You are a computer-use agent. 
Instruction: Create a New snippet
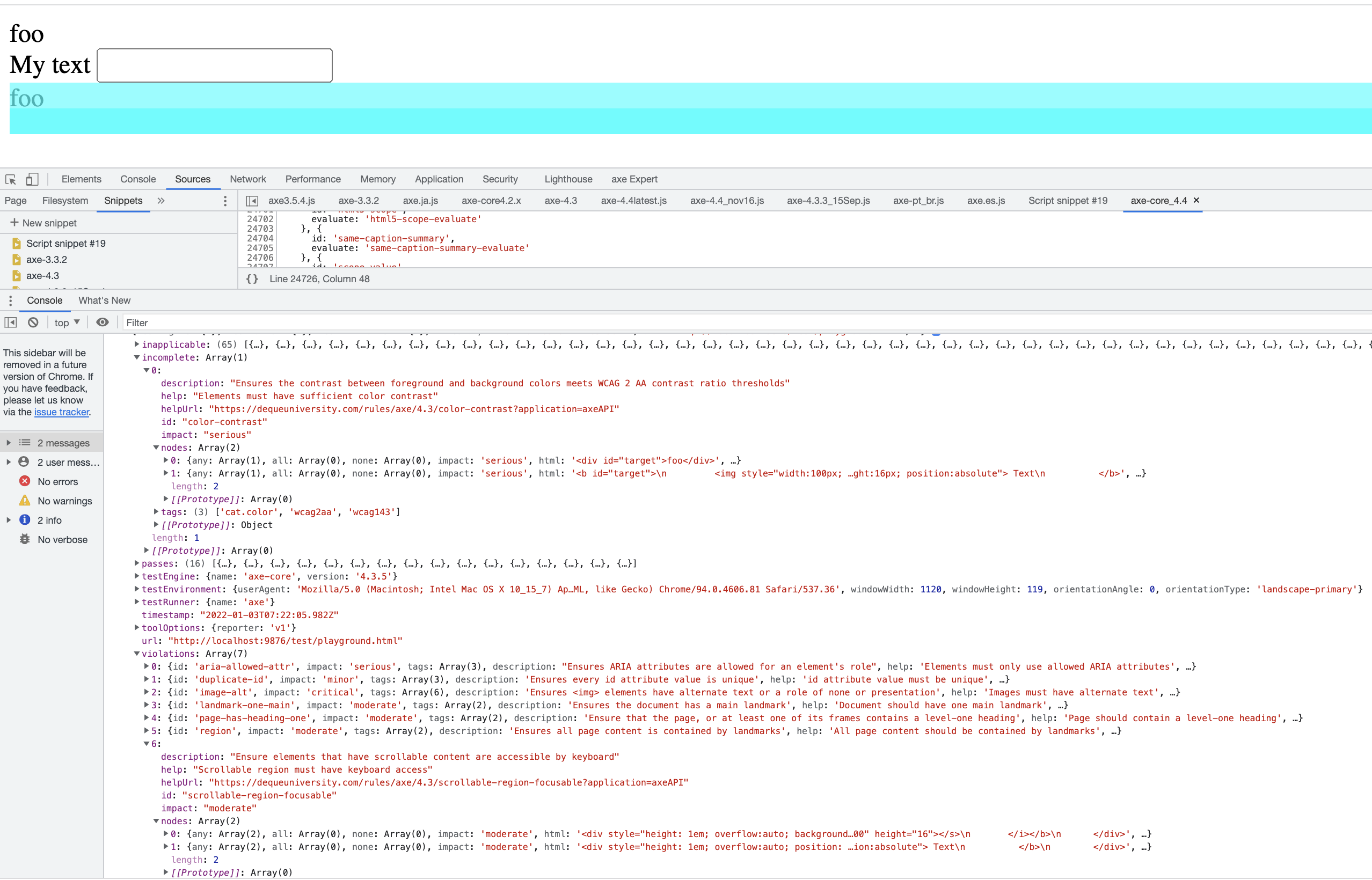(45, 222)
